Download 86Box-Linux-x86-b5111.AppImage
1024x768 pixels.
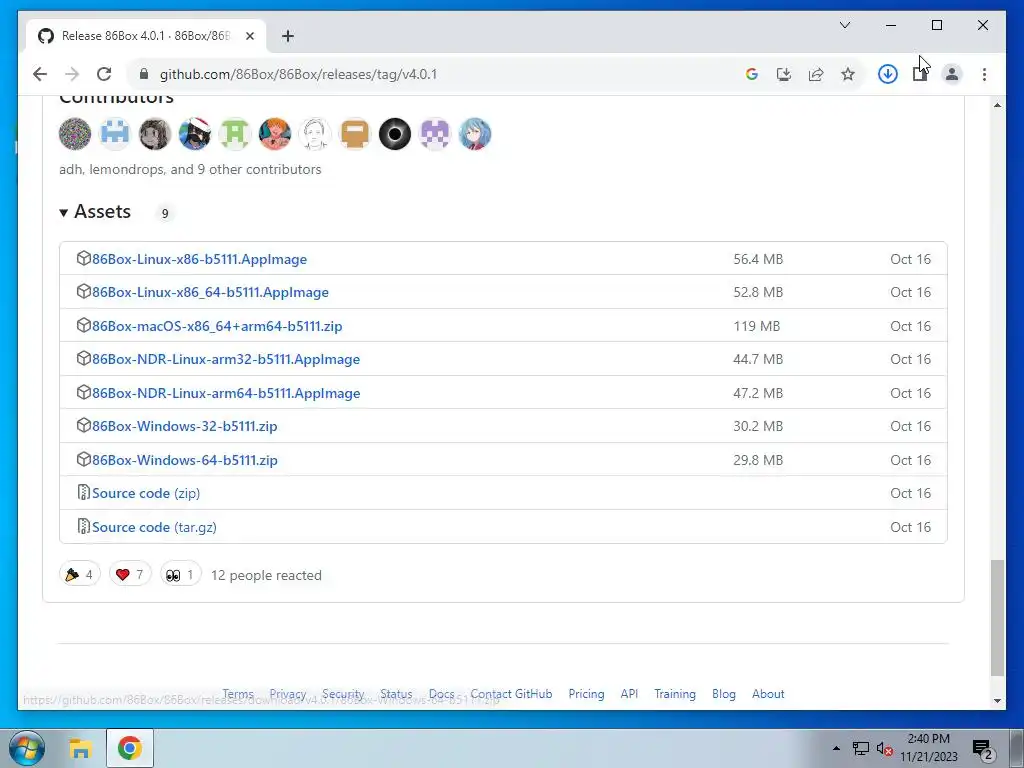click(199, 259)
